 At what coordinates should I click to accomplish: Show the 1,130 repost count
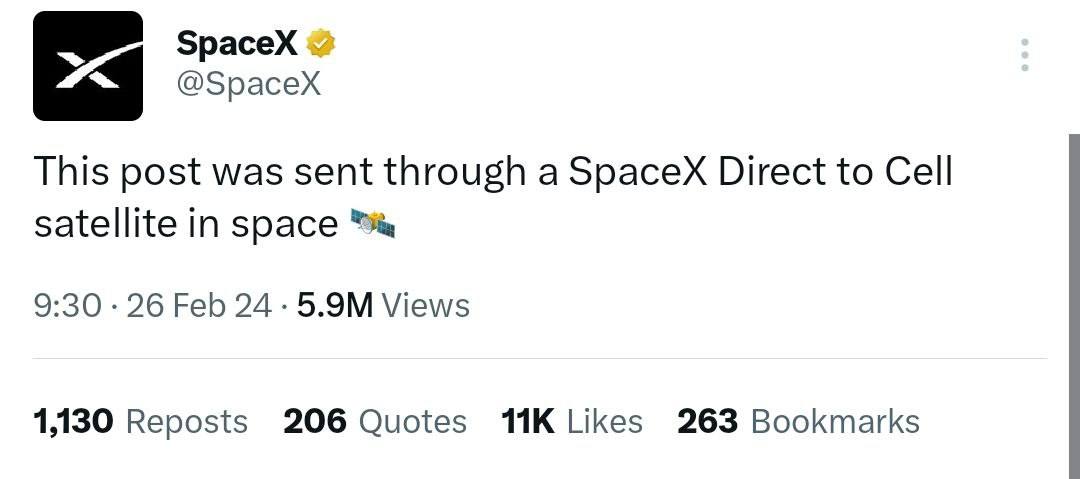[73, 421]
